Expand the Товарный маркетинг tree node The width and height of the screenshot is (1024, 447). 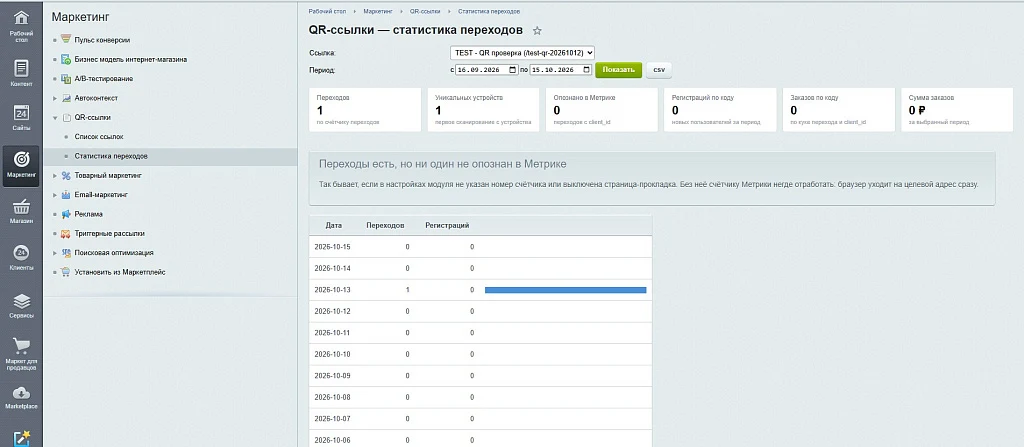pyautogui.click(x=55, y=176)
